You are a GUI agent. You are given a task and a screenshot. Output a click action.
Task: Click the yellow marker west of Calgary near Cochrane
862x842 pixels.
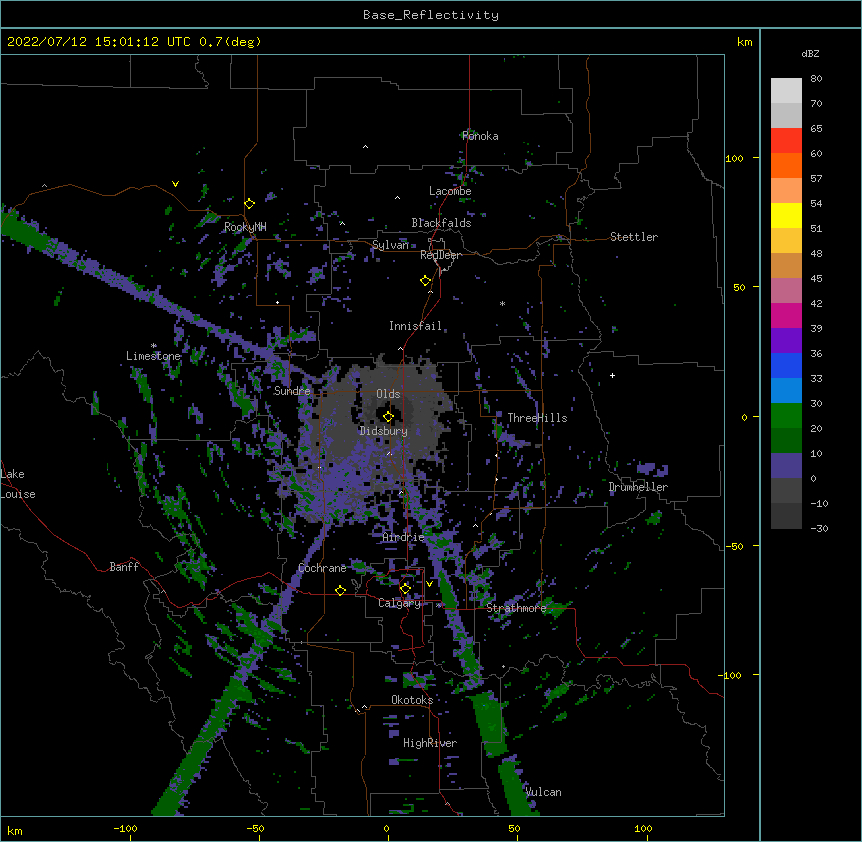coord(340,590)
